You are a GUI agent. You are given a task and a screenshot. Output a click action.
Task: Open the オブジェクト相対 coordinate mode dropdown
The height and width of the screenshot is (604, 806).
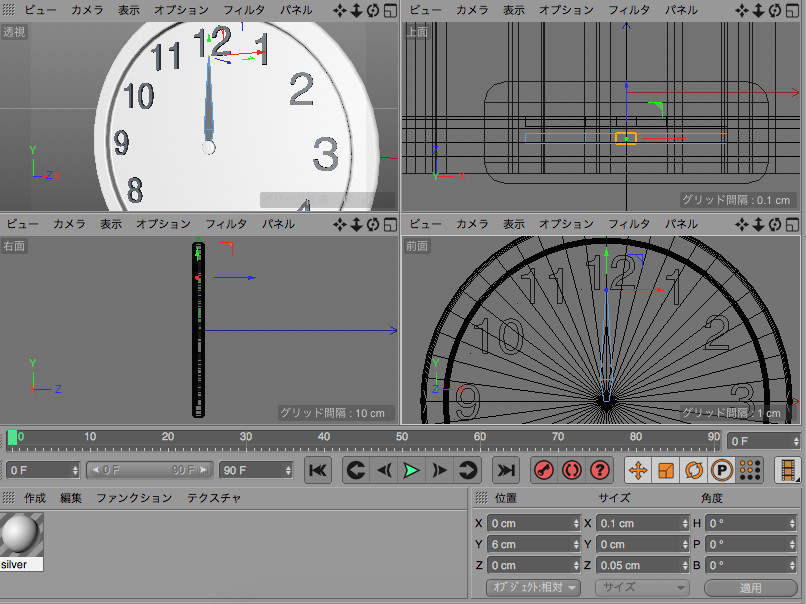coord(533,587)
